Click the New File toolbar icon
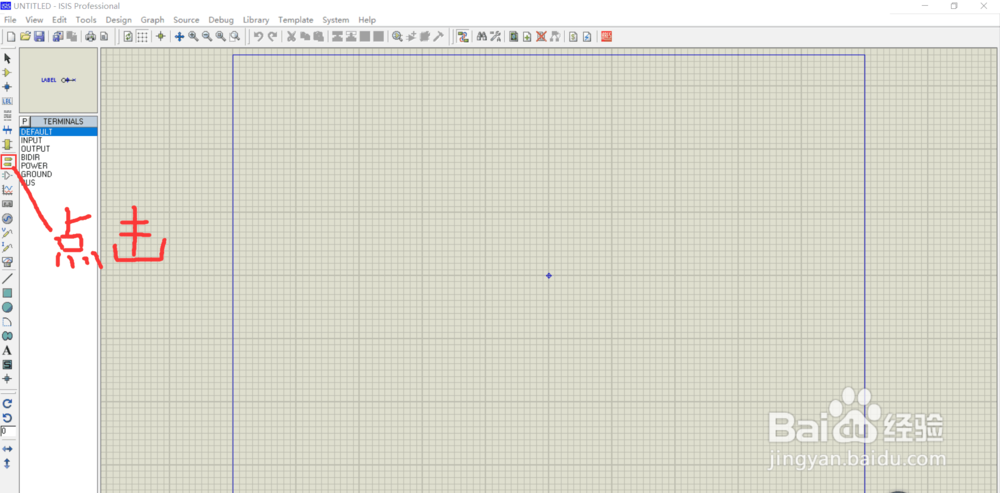Image resolution: width=1000 pixels, height=493 pixels. [11, 37]
